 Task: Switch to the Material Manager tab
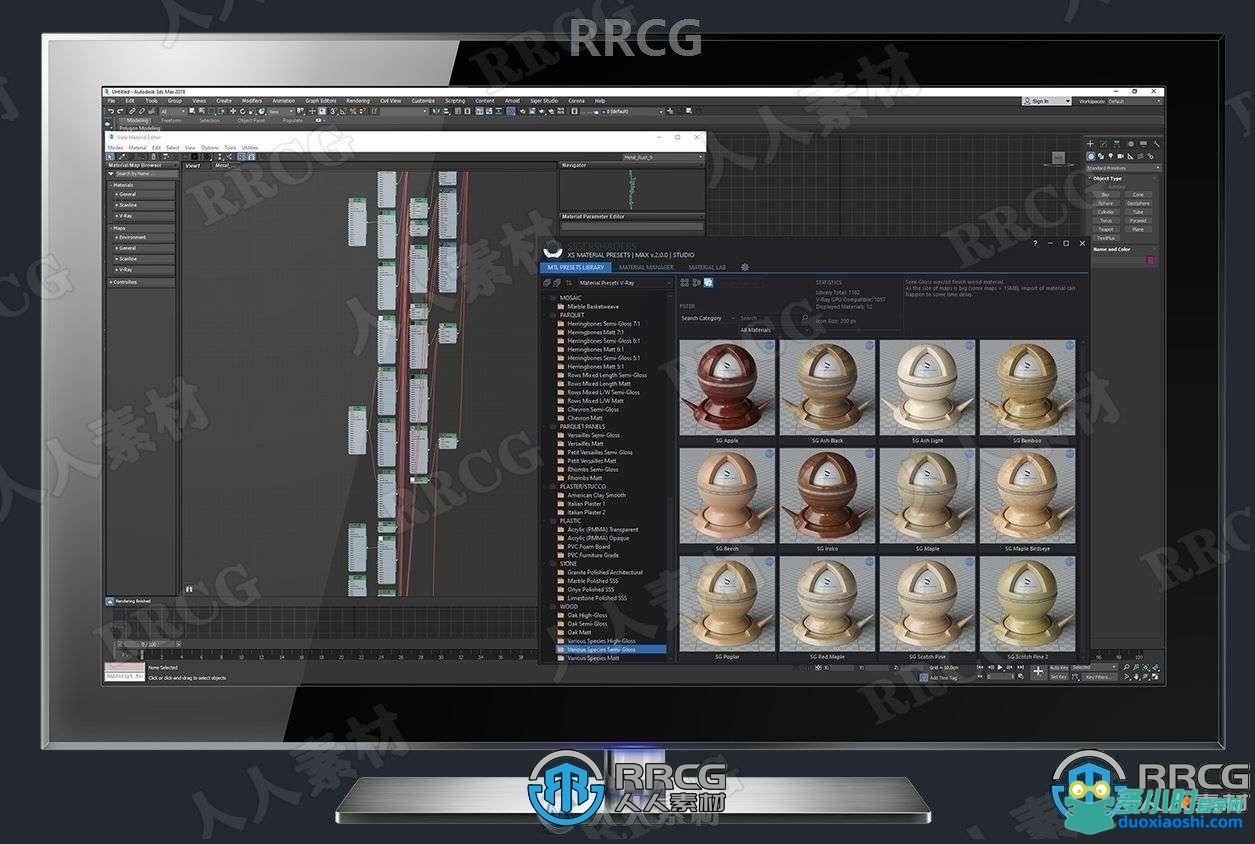(x=646, y=268)
